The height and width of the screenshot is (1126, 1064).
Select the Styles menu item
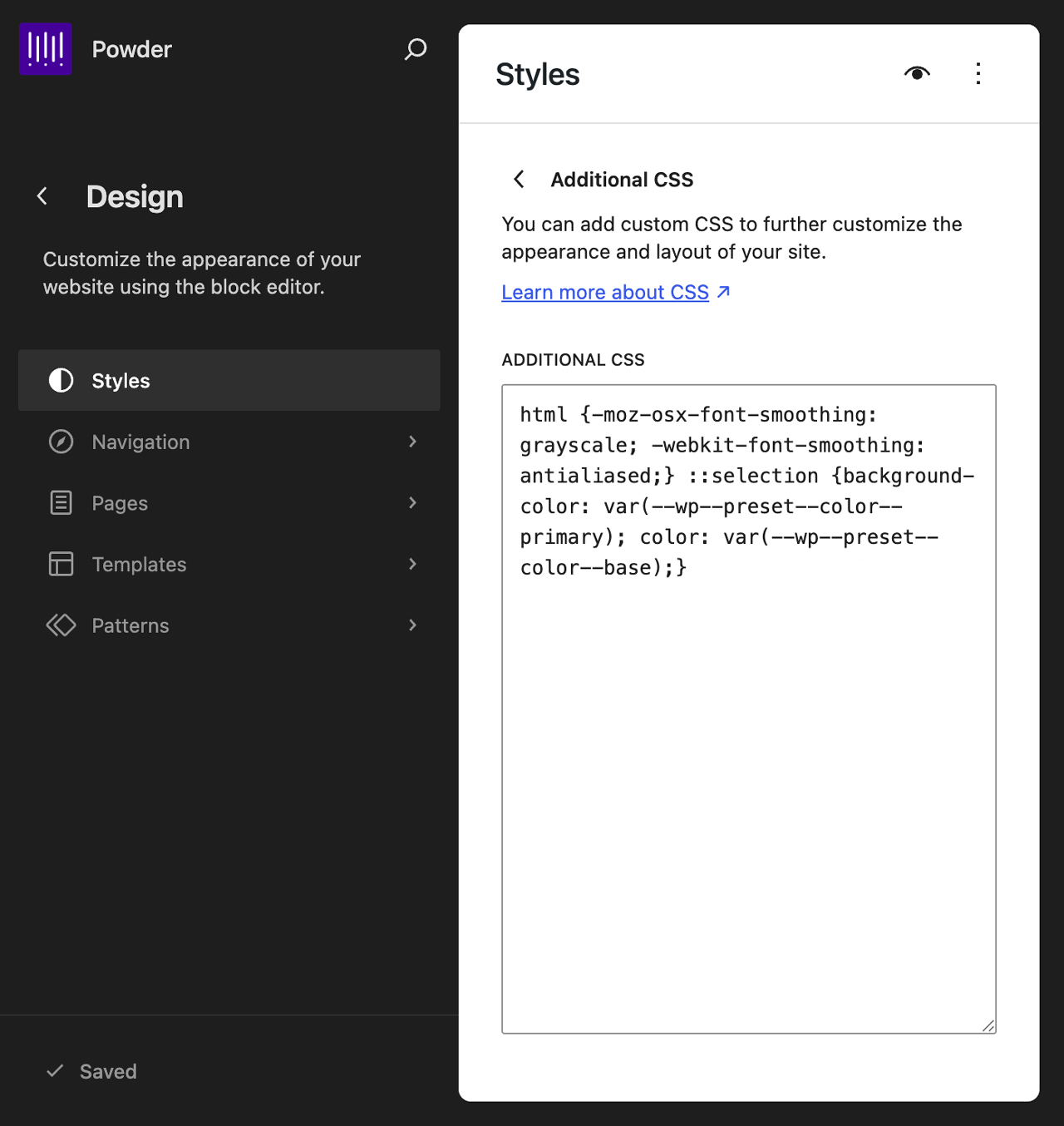point(229,380)
